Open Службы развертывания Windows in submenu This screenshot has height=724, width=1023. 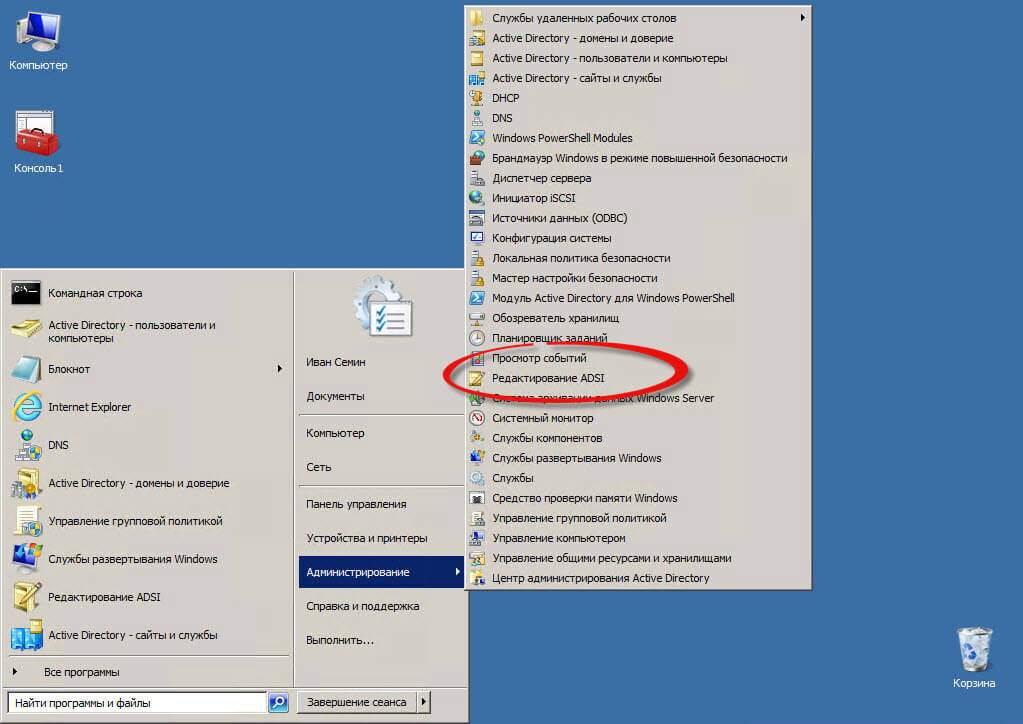pyautogui.click(x=638, y=458)
